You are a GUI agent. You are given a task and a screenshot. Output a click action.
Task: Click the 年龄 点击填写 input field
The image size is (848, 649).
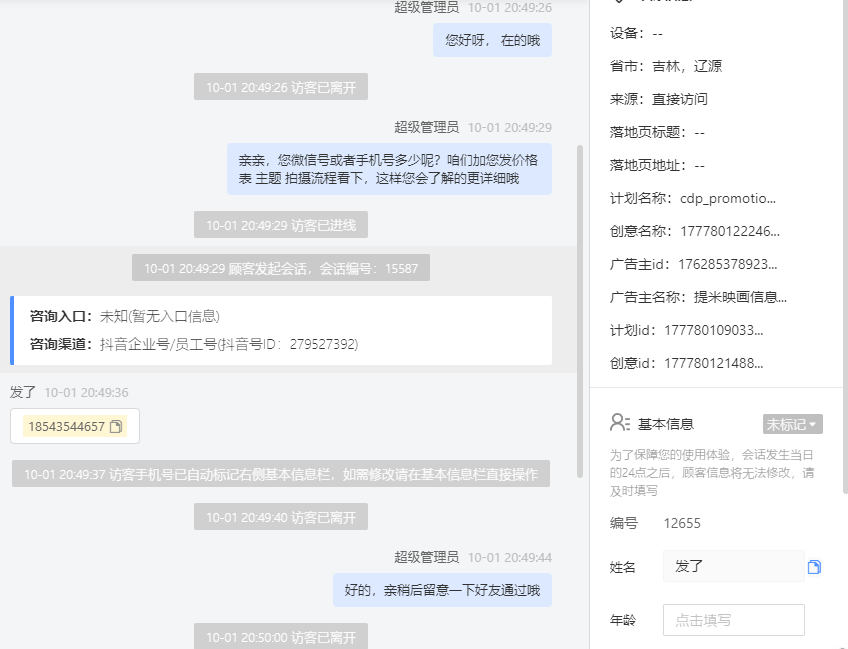coord(733,620)
